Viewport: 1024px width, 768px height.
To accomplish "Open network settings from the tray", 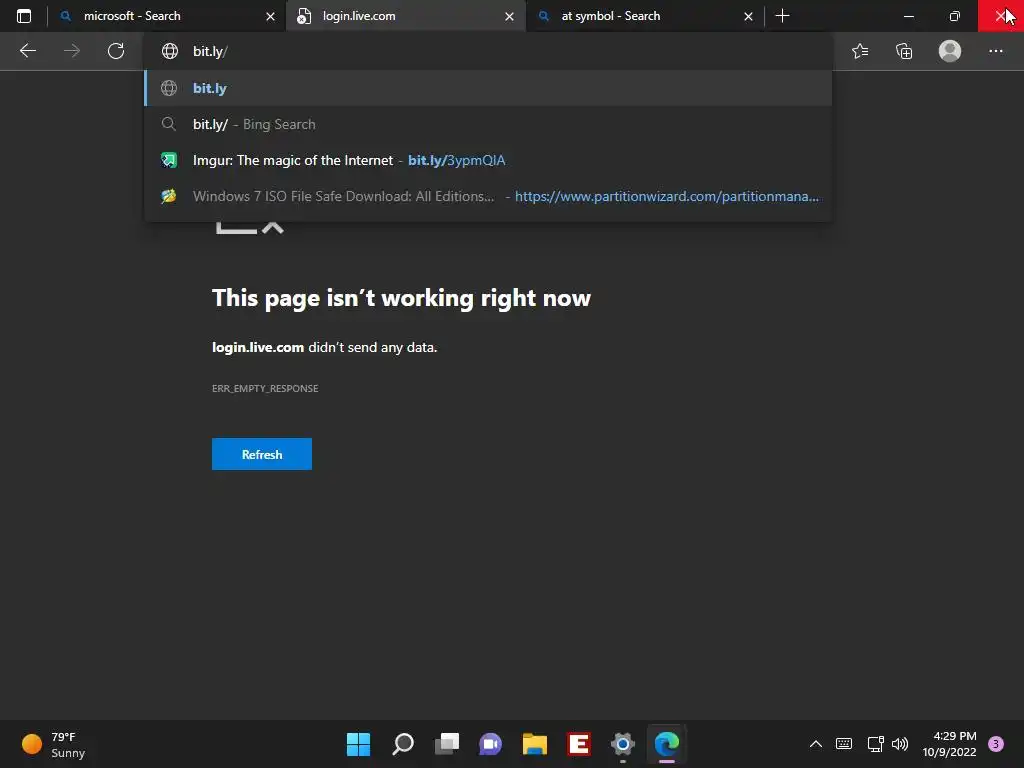I will pyautogui.click(x=875, y=744).
